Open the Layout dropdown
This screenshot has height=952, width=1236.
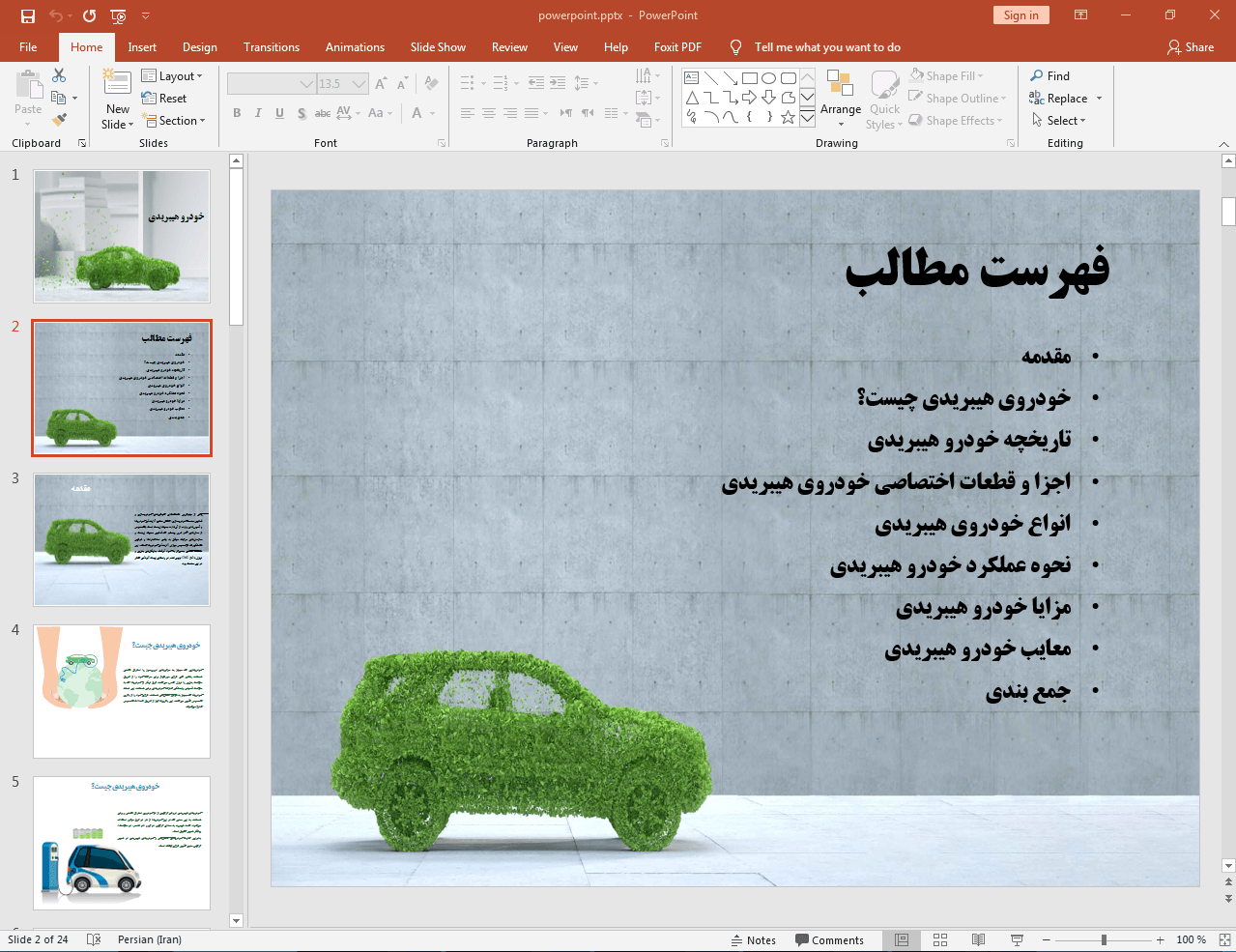click(x=172, y=76)
